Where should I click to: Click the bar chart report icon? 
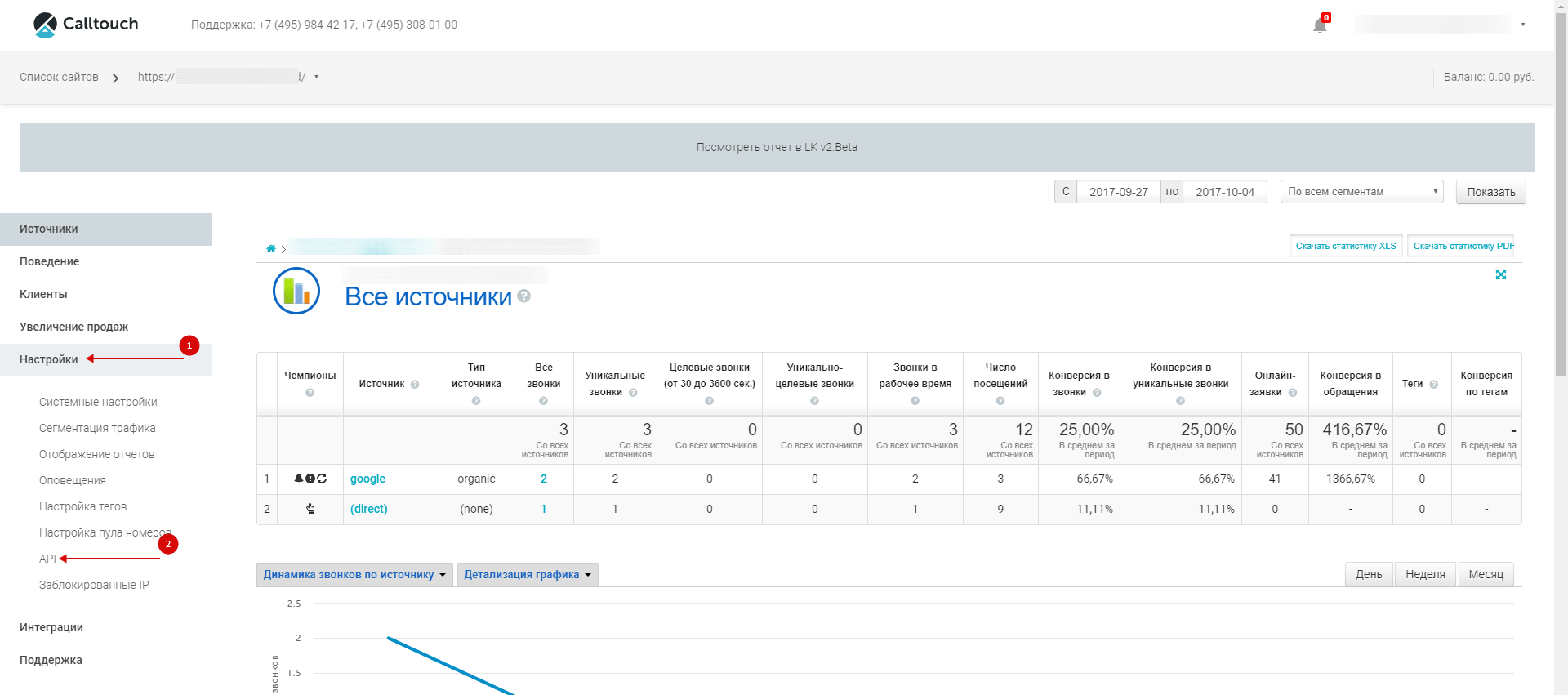[296, 291]
